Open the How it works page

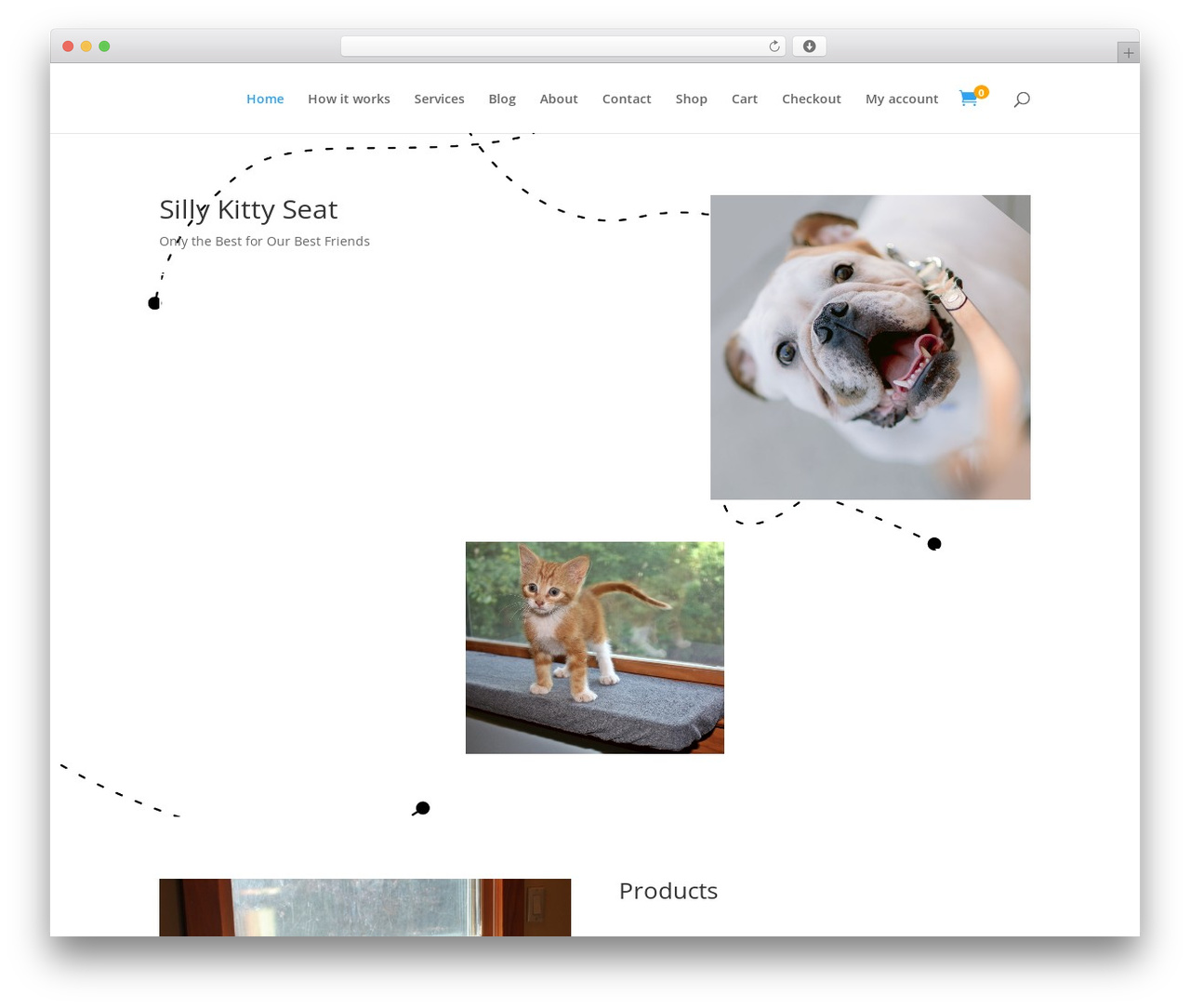[x=349, y=99]
